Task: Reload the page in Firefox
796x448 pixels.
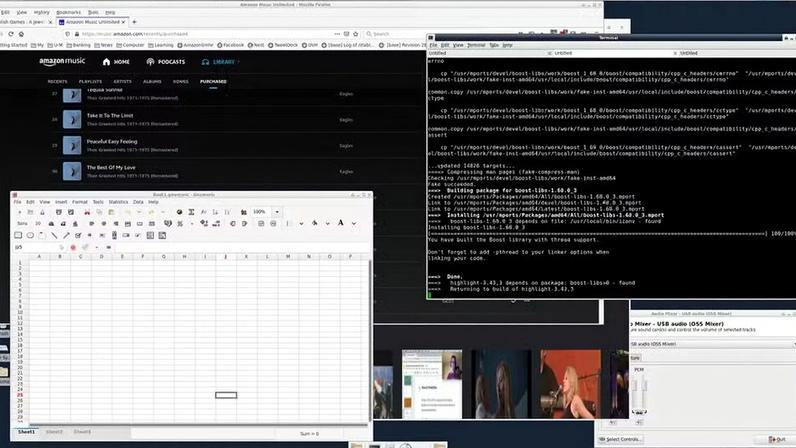Action: pyautogui.click(x=10, y=34)
